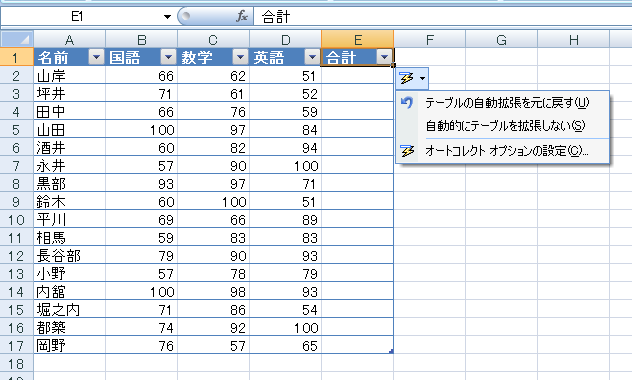Click the cell with name 坪井
632x380 pixels.
(x=69, y=93)
